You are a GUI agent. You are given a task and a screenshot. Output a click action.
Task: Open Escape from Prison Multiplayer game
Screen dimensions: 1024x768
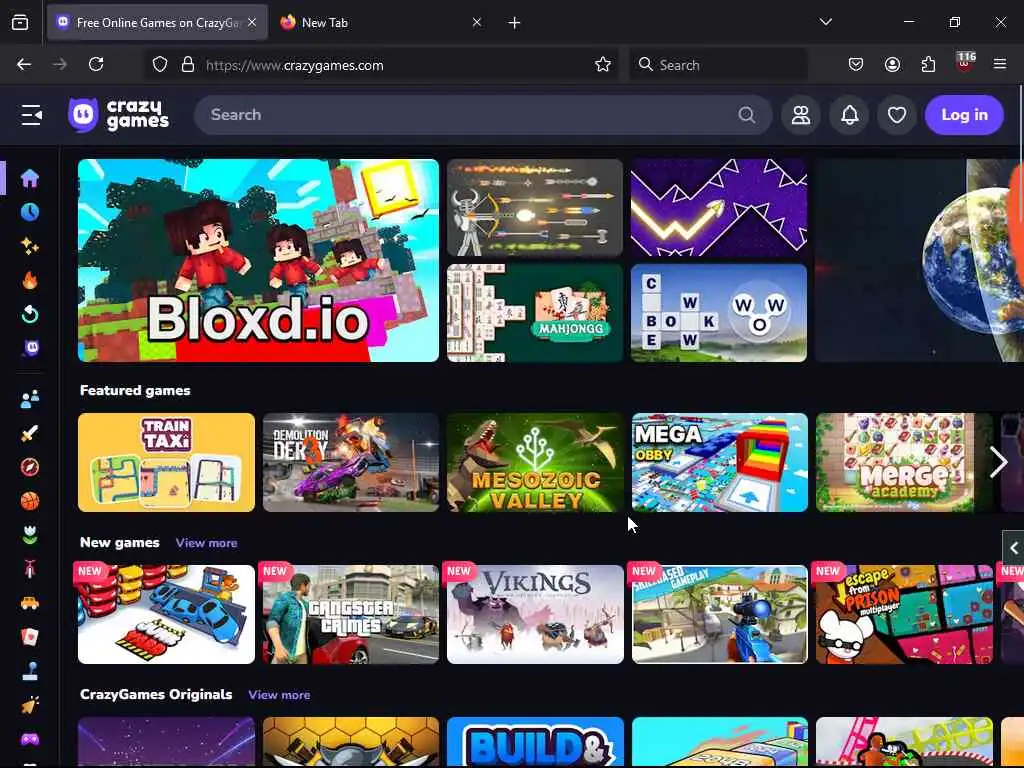tap(904, 615)
